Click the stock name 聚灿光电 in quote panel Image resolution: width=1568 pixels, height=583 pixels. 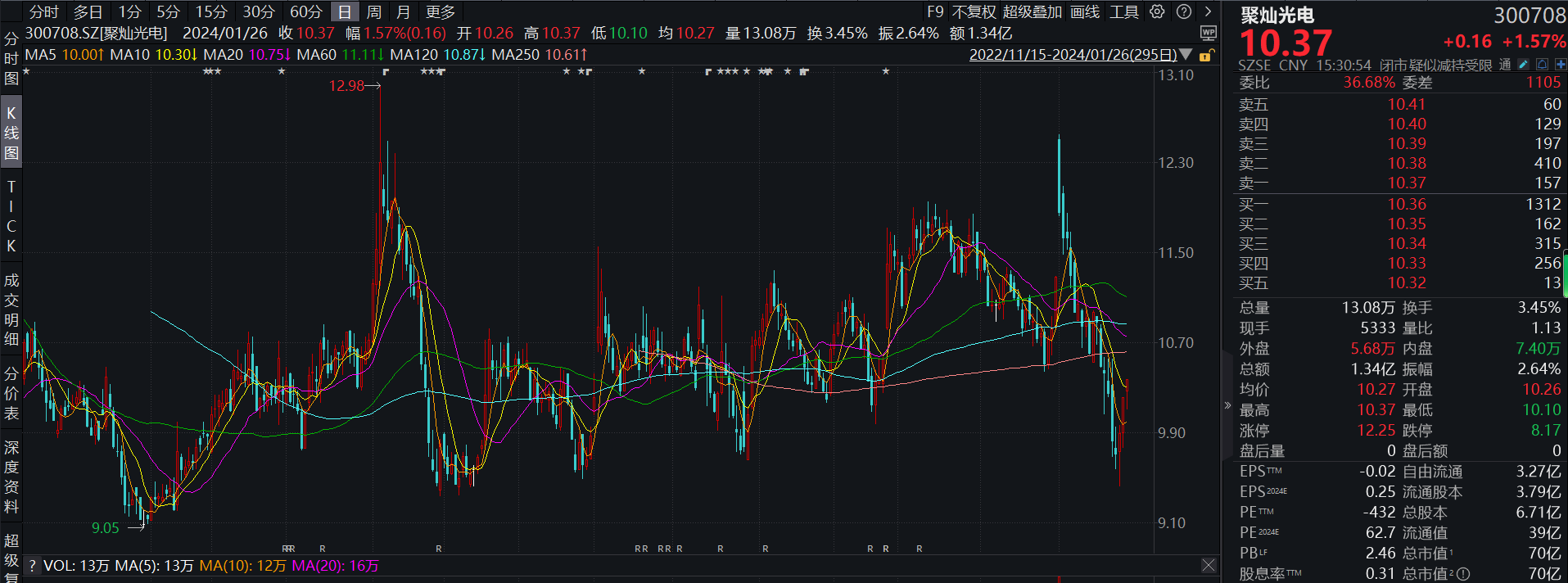[x=1277, y=15]
